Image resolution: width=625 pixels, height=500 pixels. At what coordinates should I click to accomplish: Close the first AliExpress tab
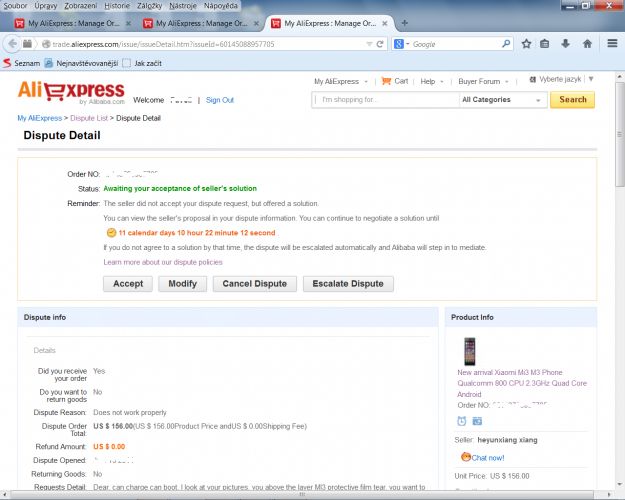pyautogui.click(x=128, y=24)
